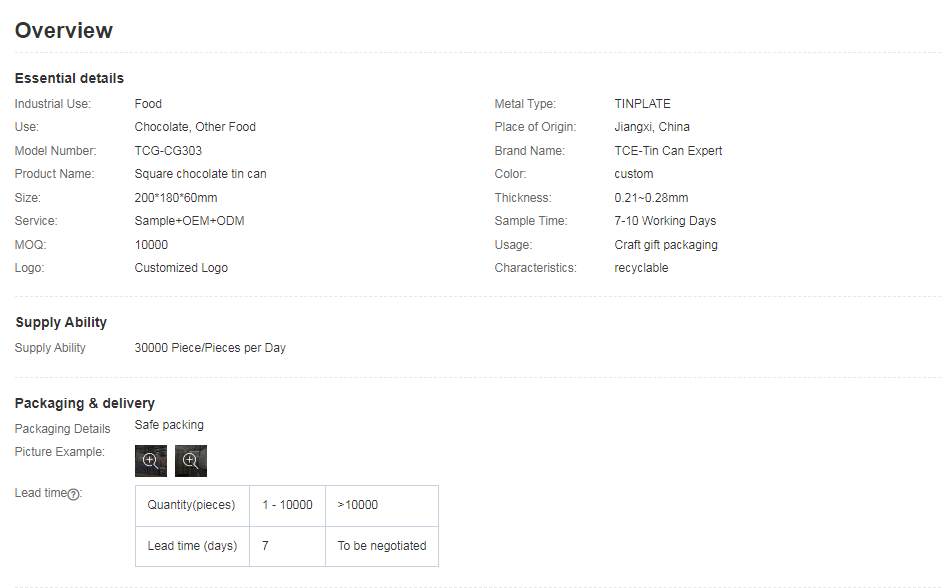Click the Packaging & delivery section heading

tap(84, 403)
